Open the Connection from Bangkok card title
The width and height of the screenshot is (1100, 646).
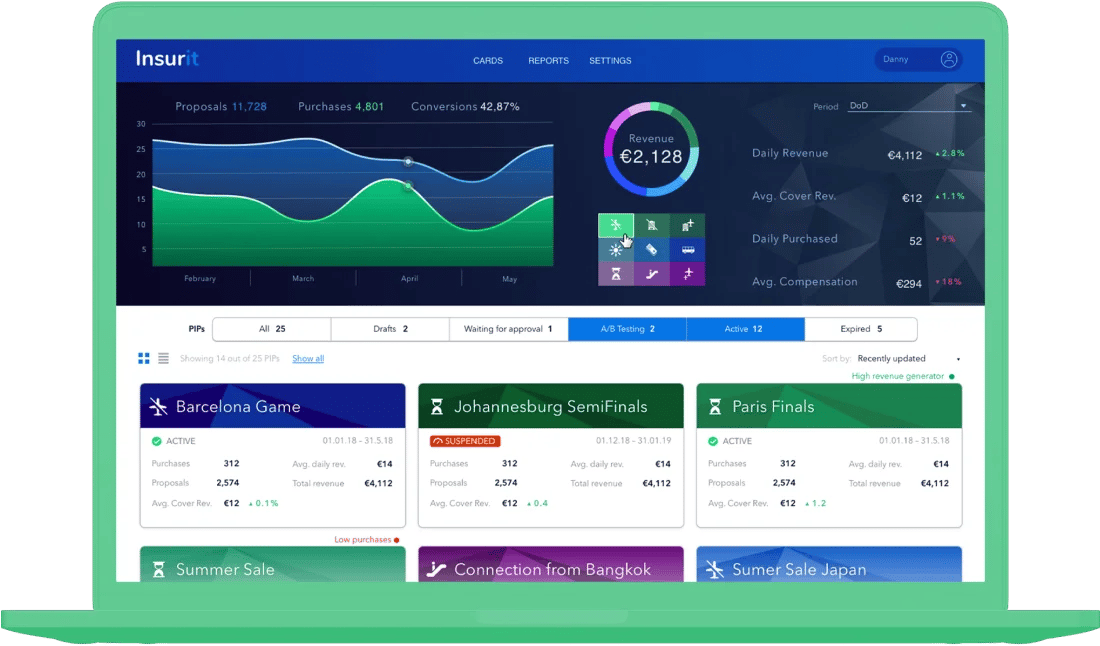[553, 570]
